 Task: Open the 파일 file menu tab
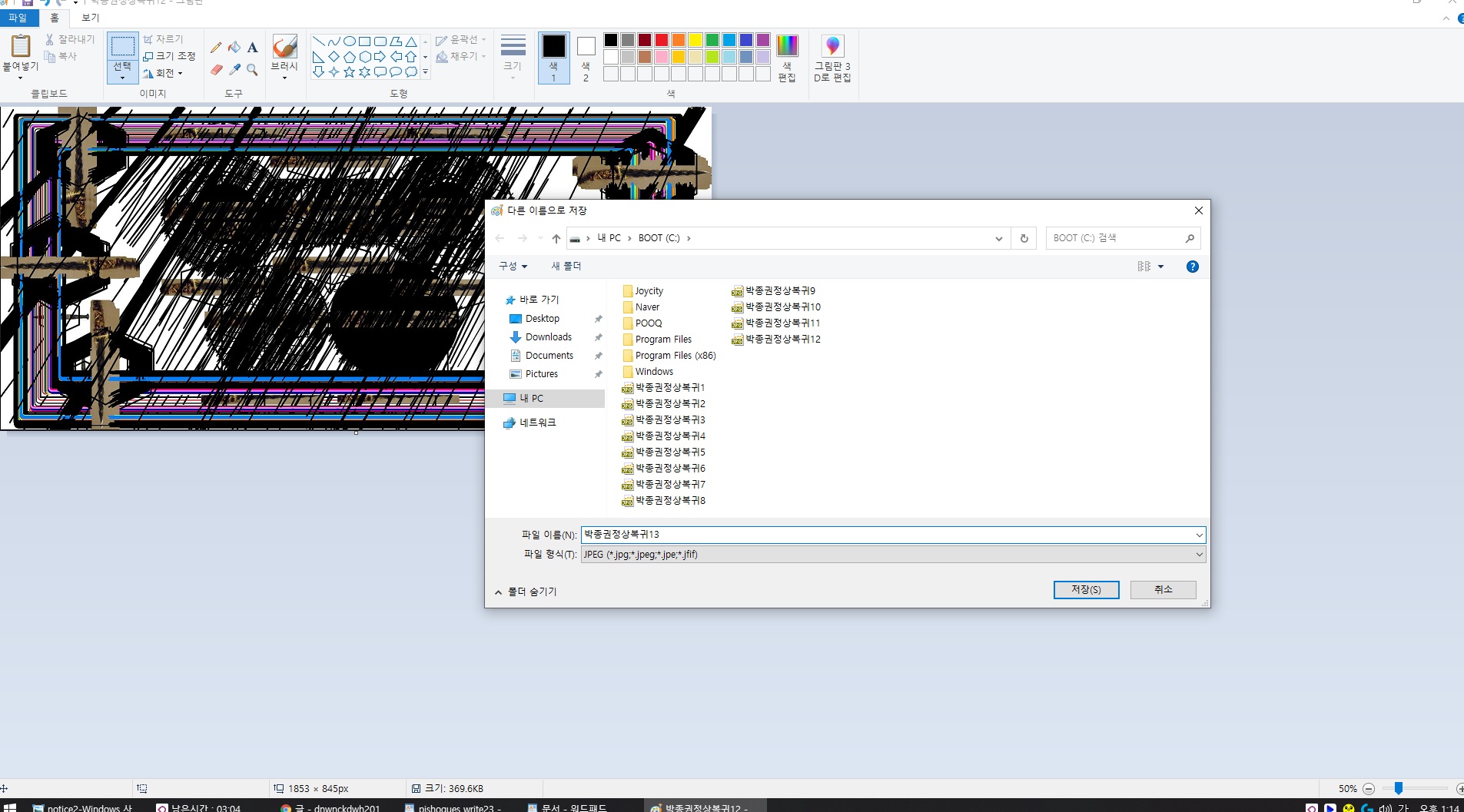[x=18, y=18]
